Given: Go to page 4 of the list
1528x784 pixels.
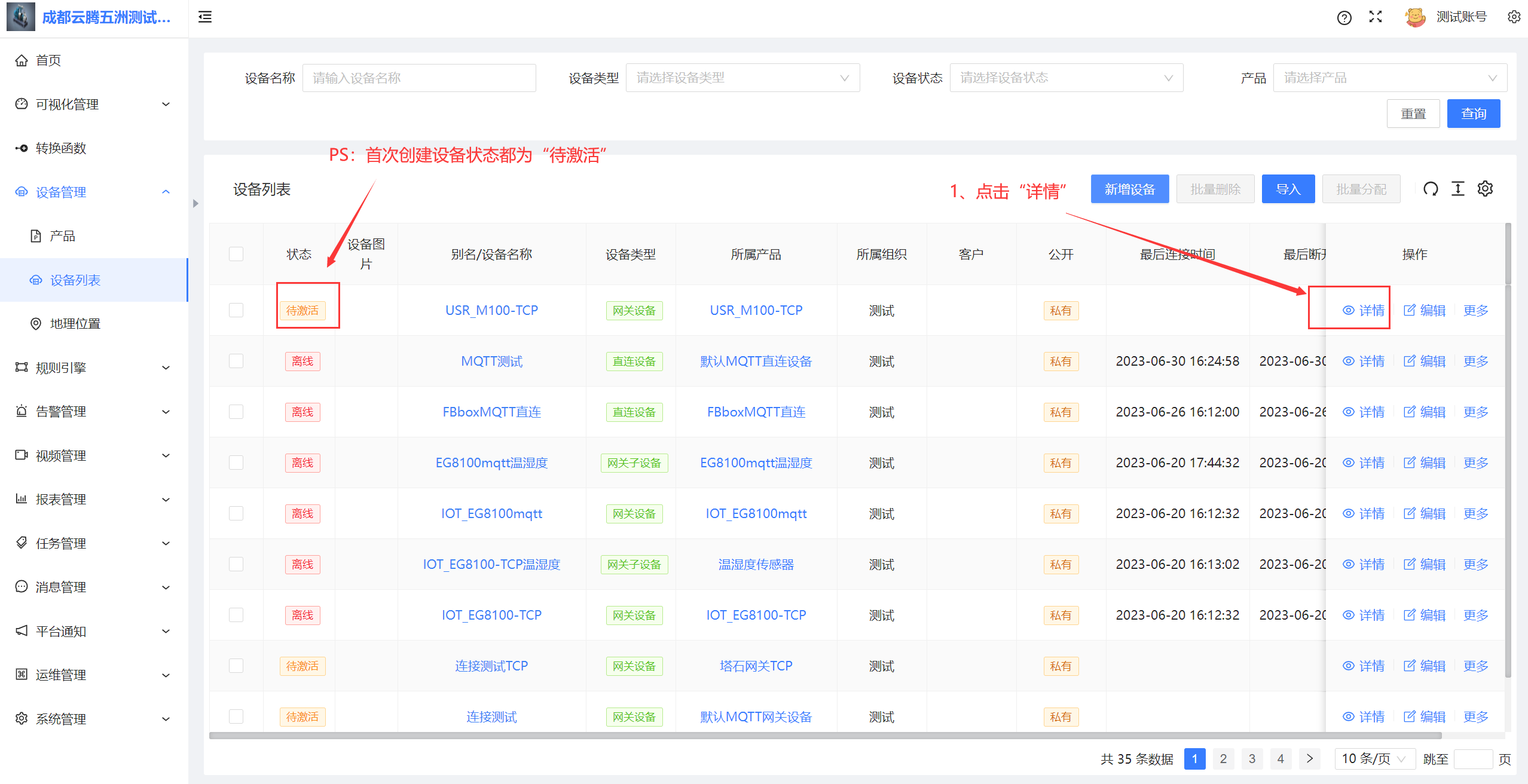Looking at the screenshot, I should coord(1281,759).
